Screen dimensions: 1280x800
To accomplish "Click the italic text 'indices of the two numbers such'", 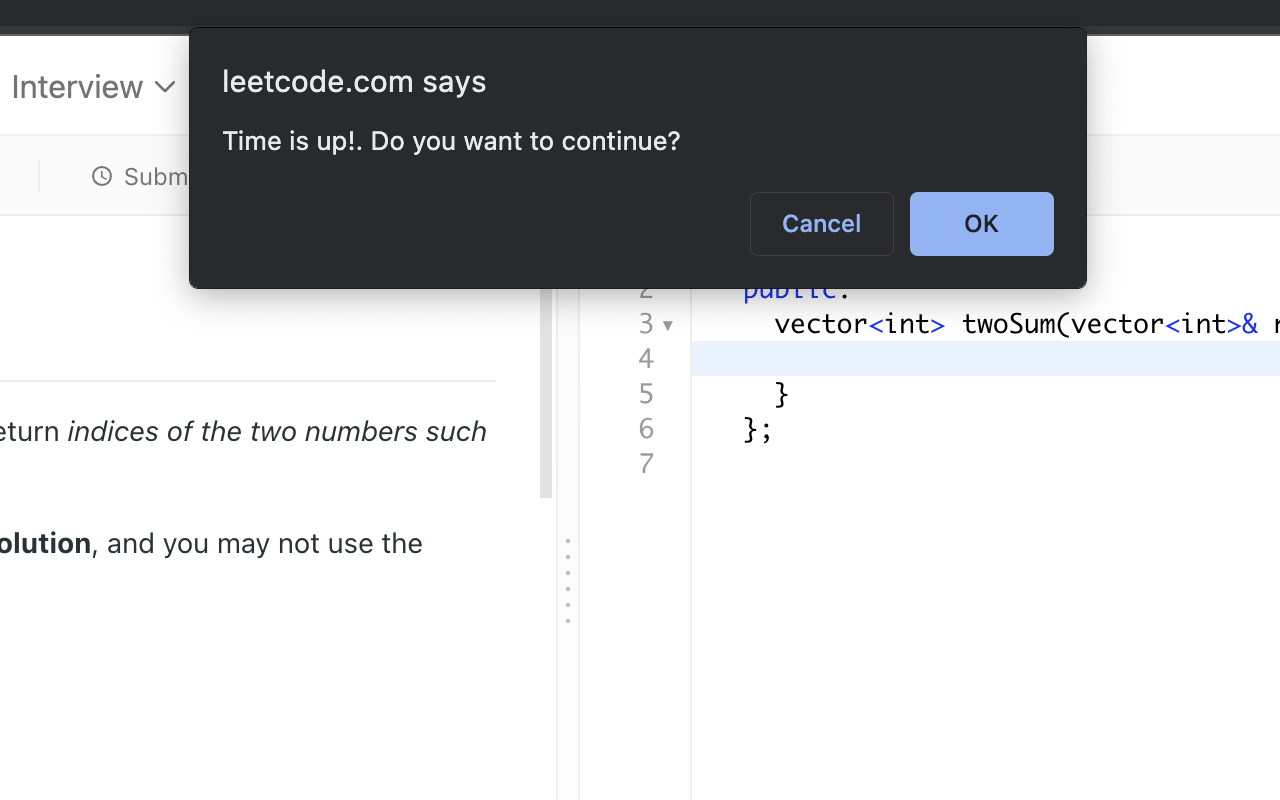I will coord(277,432).
